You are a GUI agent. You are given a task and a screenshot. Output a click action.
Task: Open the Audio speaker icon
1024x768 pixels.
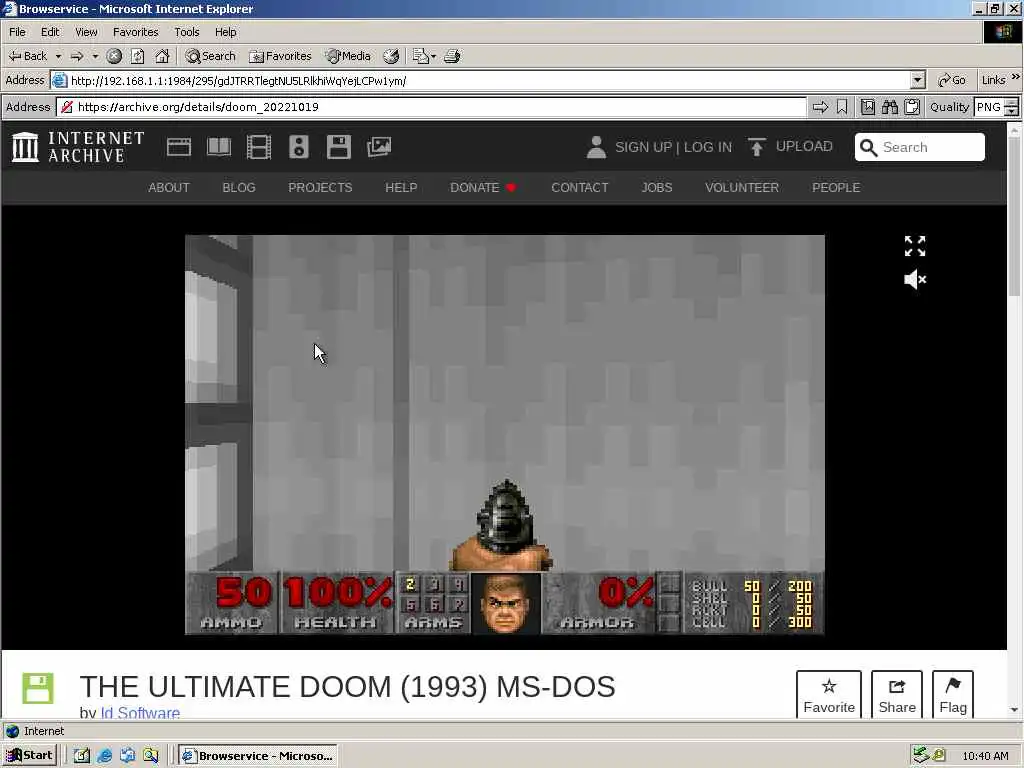[x=298, y=147]
